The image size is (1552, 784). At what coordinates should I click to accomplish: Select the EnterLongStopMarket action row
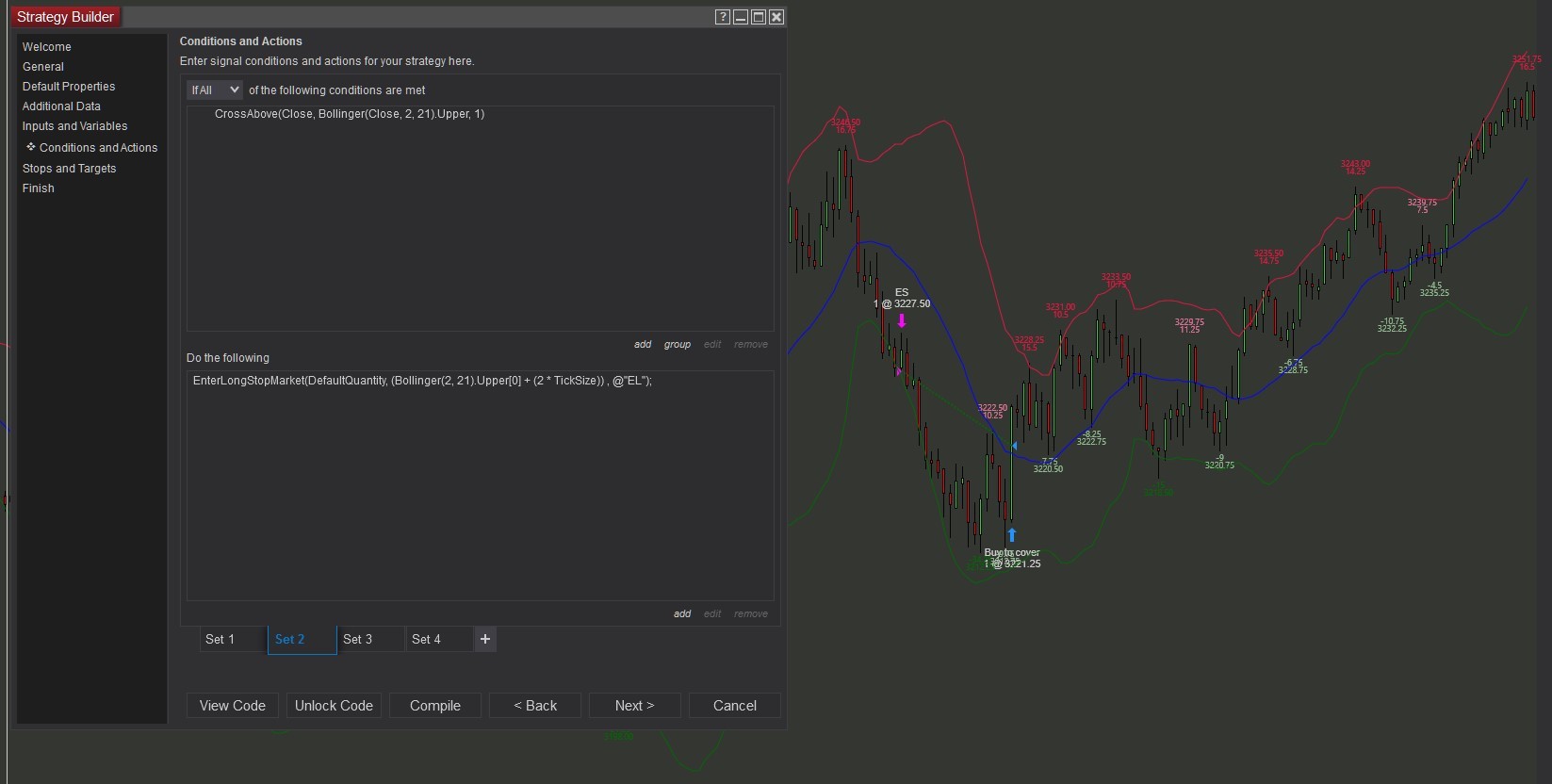pos(422,381)
